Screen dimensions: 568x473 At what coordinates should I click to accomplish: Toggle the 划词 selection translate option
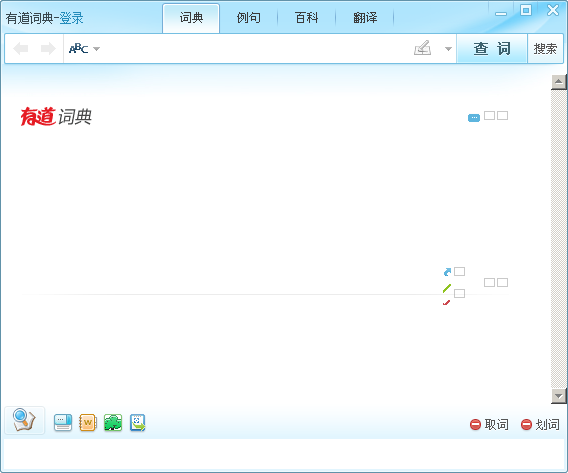(x=540, y=424)
